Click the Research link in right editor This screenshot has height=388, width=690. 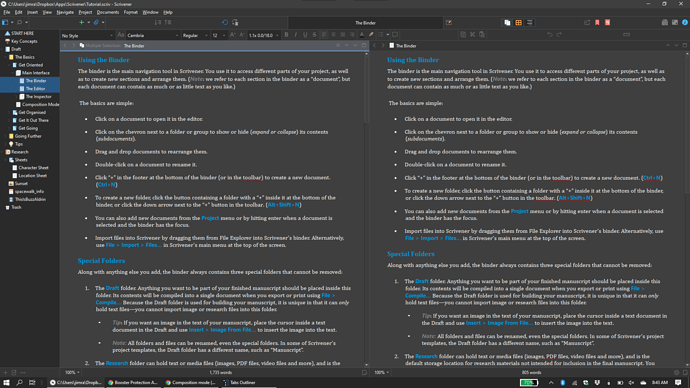[x=426, y=357]
